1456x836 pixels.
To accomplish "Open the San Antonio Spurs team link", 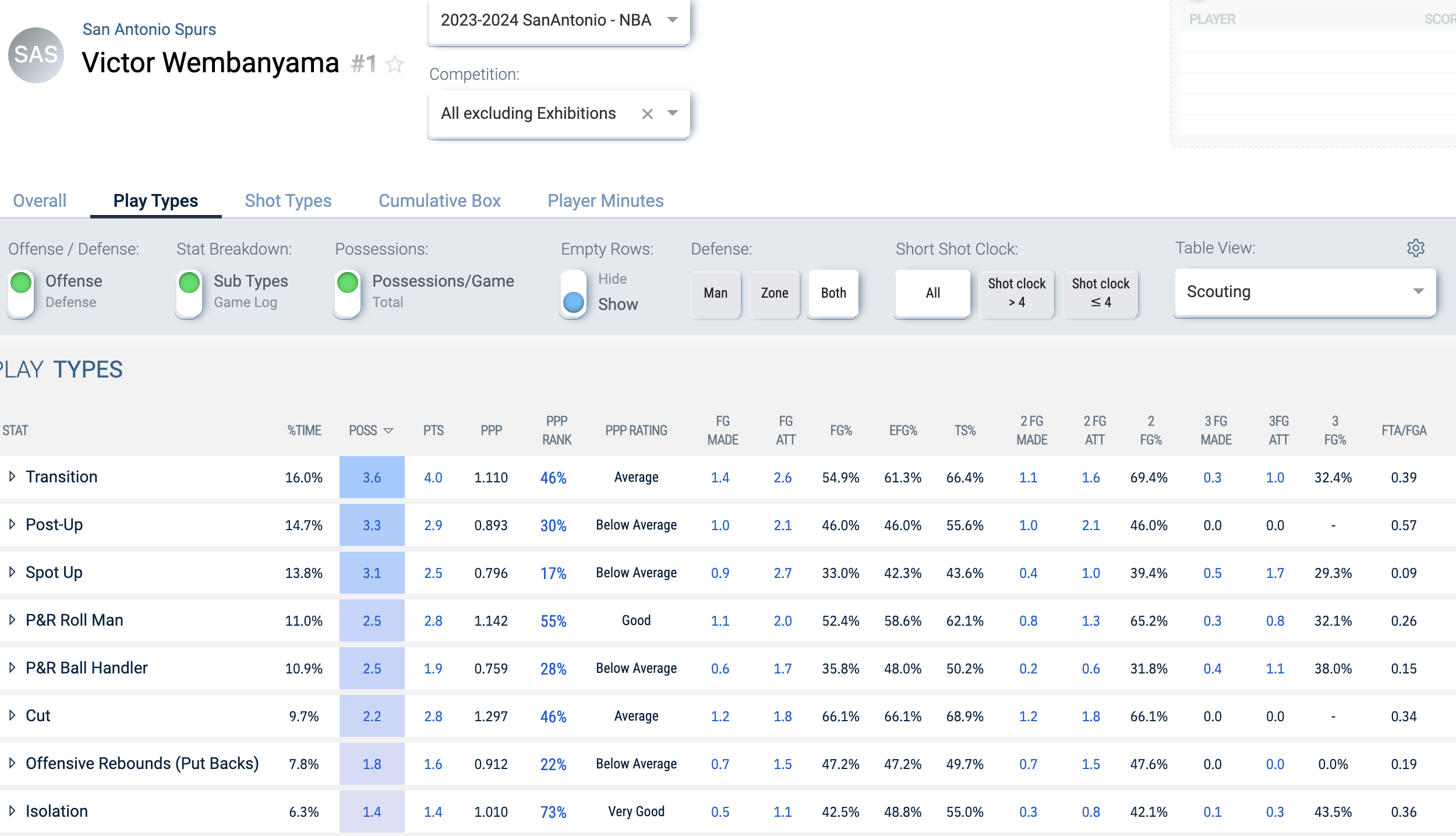I will (x=149, y=29).
